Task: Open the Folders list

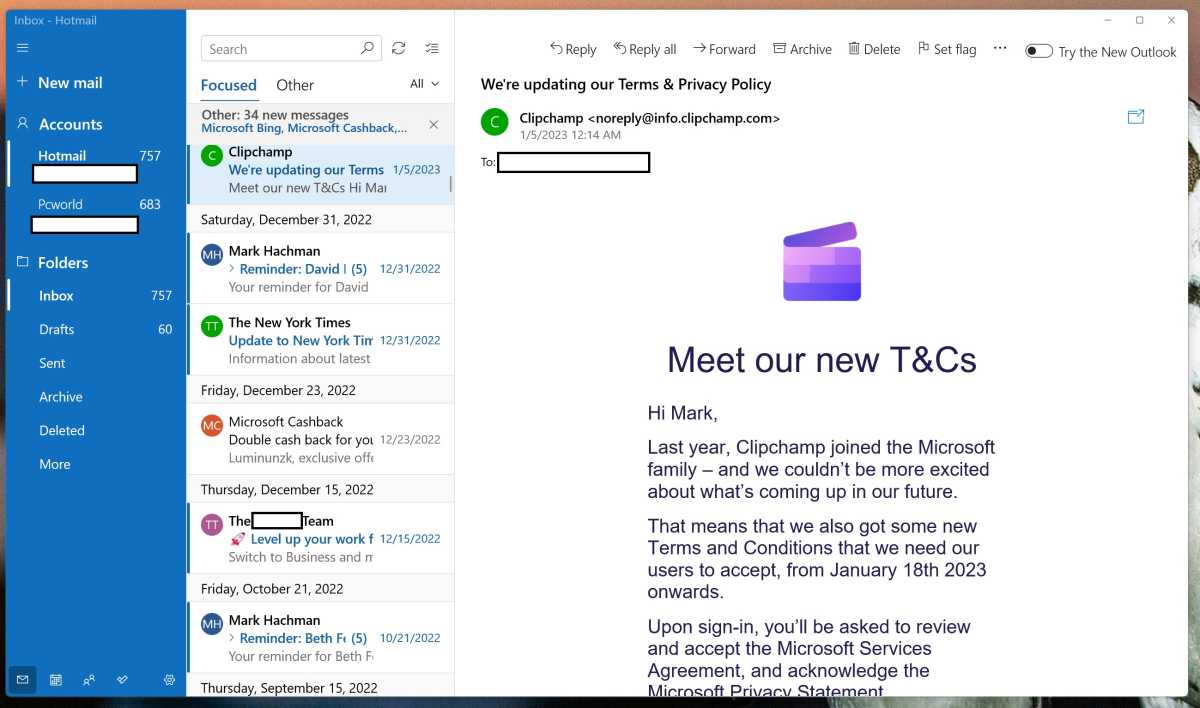Action: pos(53,262)
